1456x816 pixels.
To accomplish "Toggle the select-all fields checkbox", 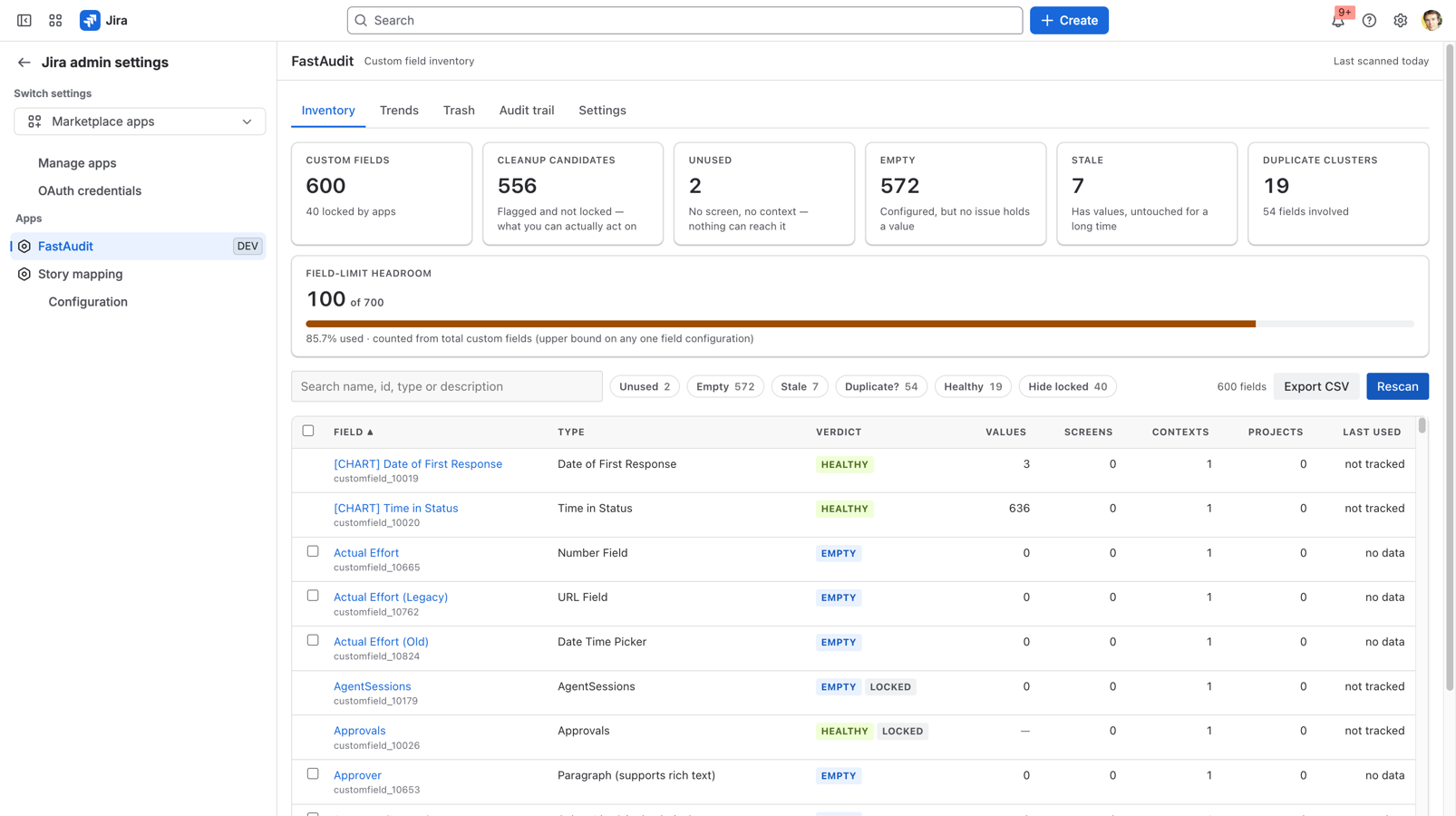I will click(308, 431).
